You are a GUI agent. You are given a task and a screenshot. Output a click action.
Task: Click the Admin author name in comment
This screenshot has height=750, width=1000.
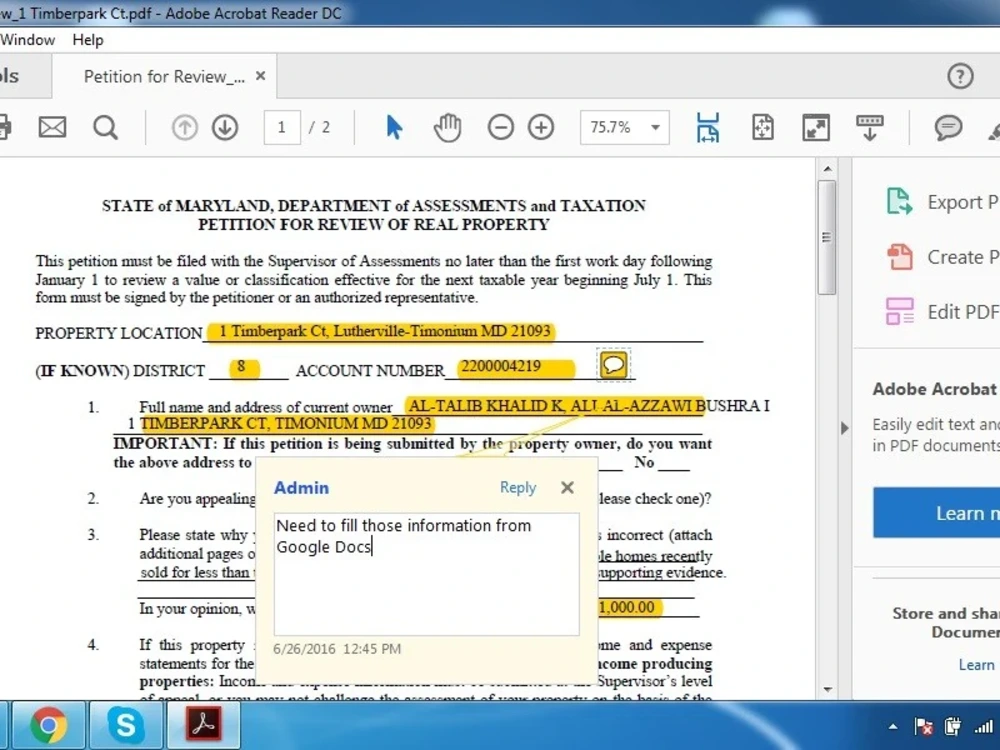point(302,488)
